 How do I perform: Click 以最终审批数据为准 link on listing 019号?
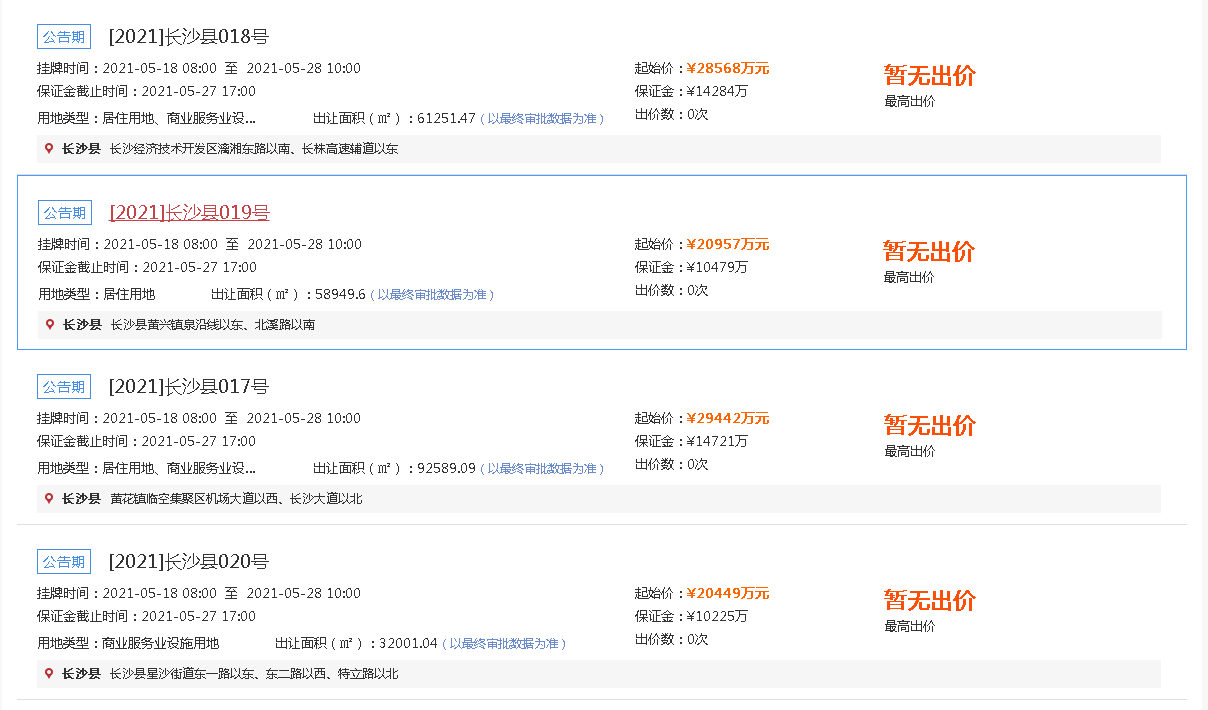pos(431,294)
